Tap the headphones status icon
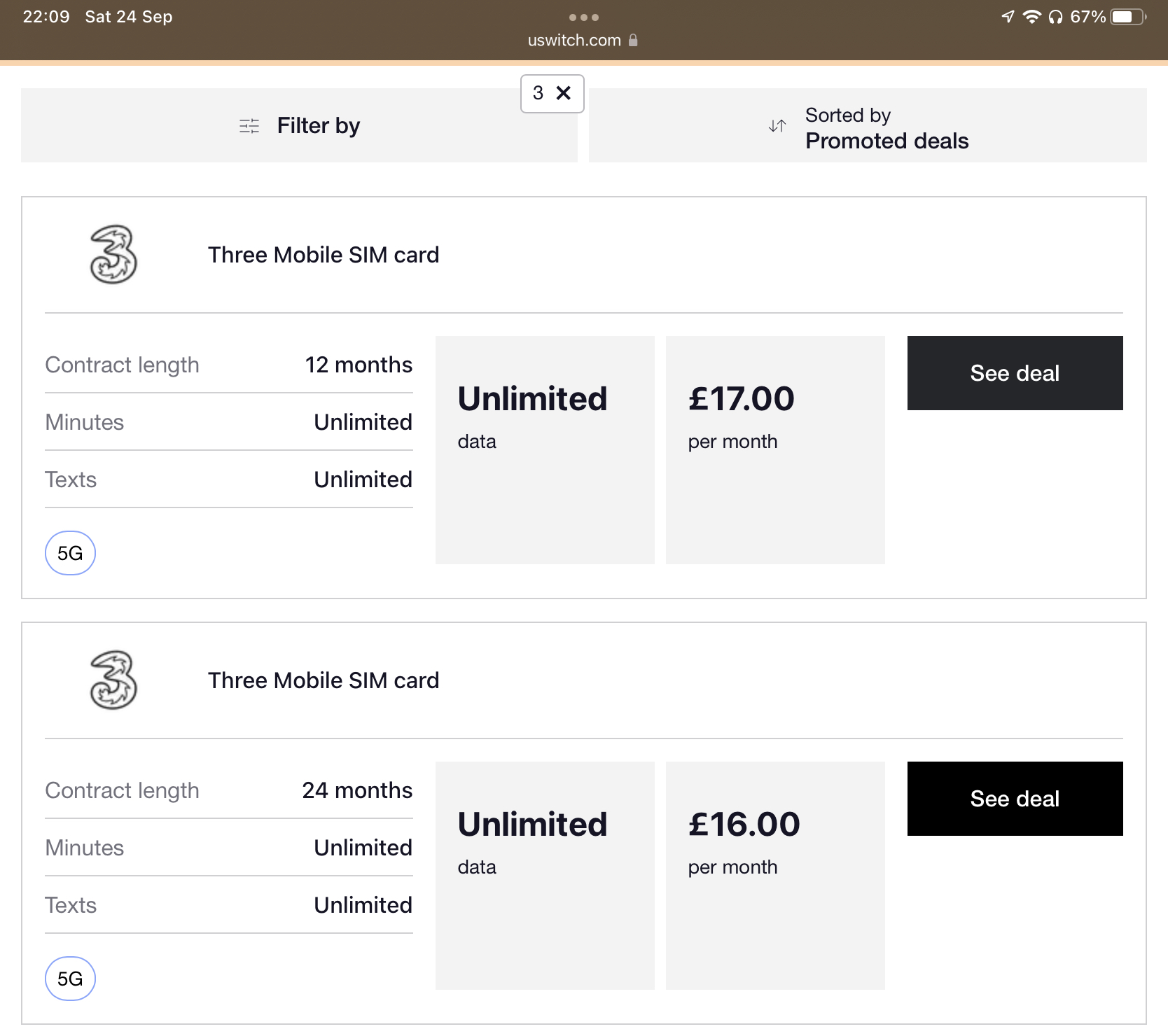Screen dimensions: 1168x1036 tap(1055, 17)
